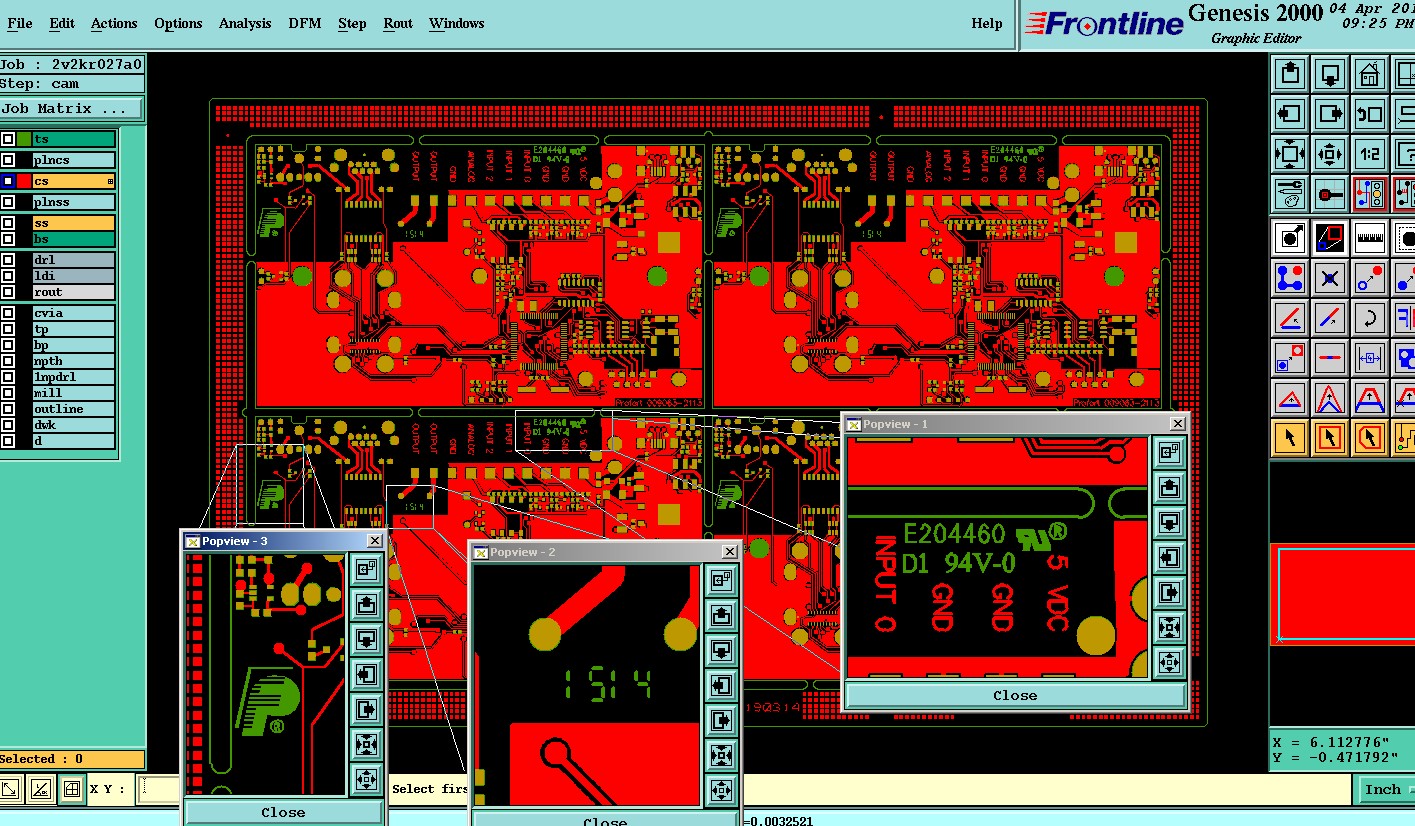
Task: Click Close button in Popview - 3
Action: click(283, 812)
